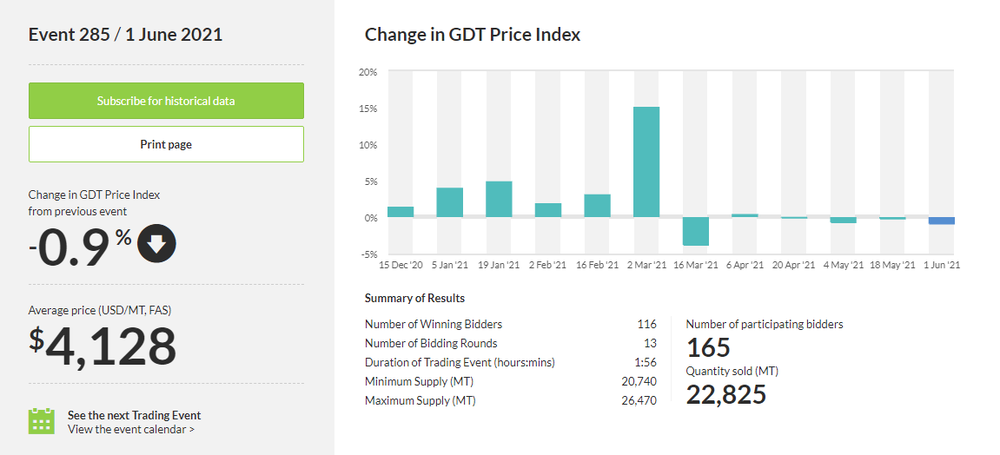This screenshot has height=455, width=1000.
Task: Click the $4,128 average price figure
Action: click(x=102, y=347)
